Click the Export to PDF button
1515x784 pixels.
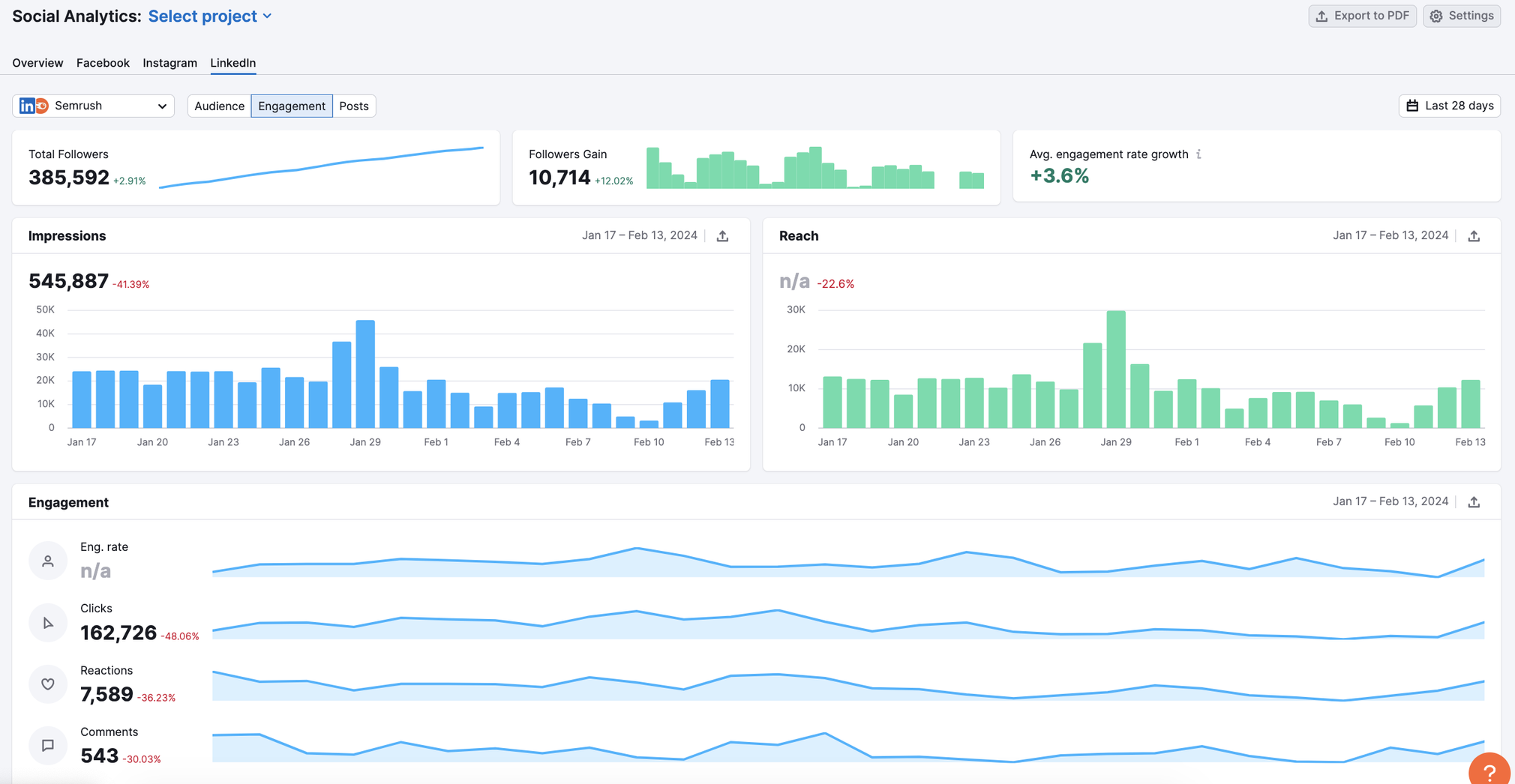pos(1362,16)
